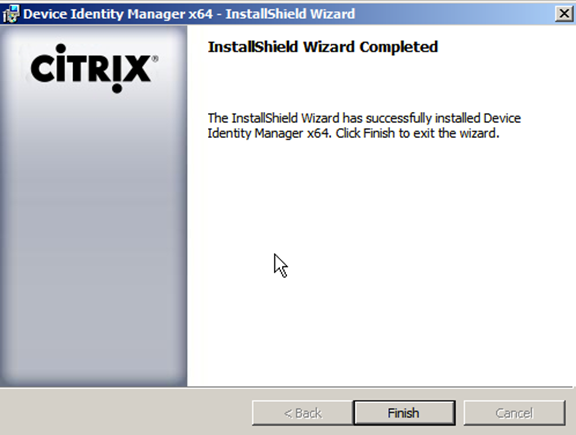The width and height of the screenshot is (576, 435).
Task: Click the horizontal separator line above the buttons
Action: tap(287, 387)
